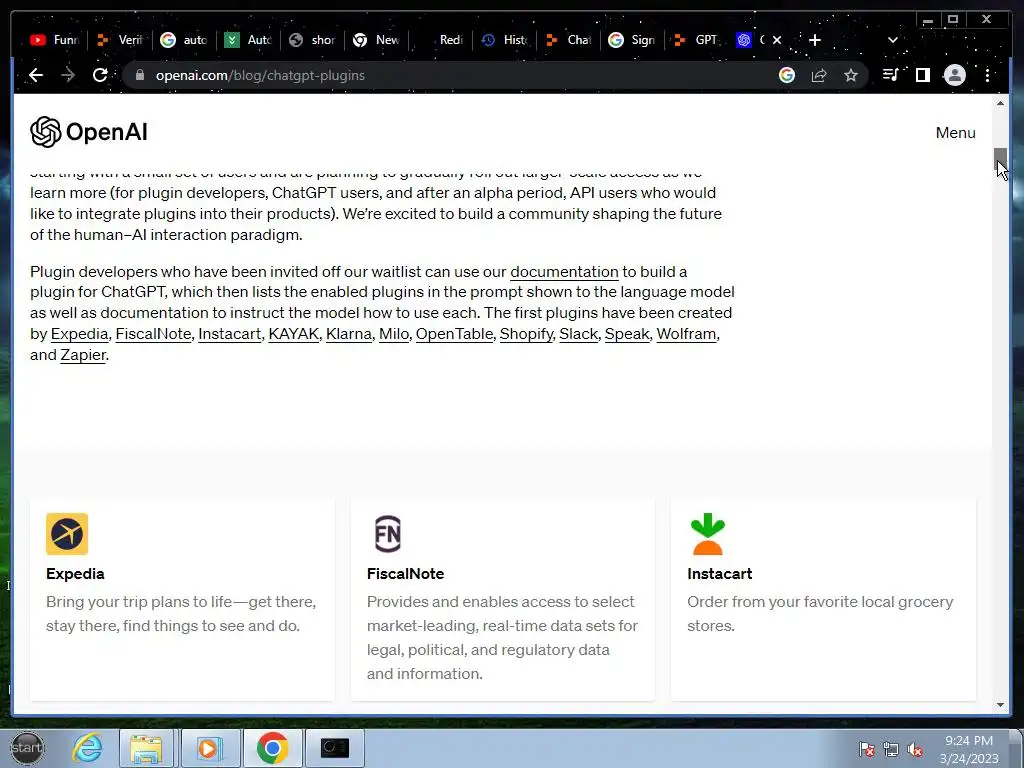The width and height of the screenshot is (1024, 768).
Task: Expand the tab search chevron
Action: tap(893, 40)
